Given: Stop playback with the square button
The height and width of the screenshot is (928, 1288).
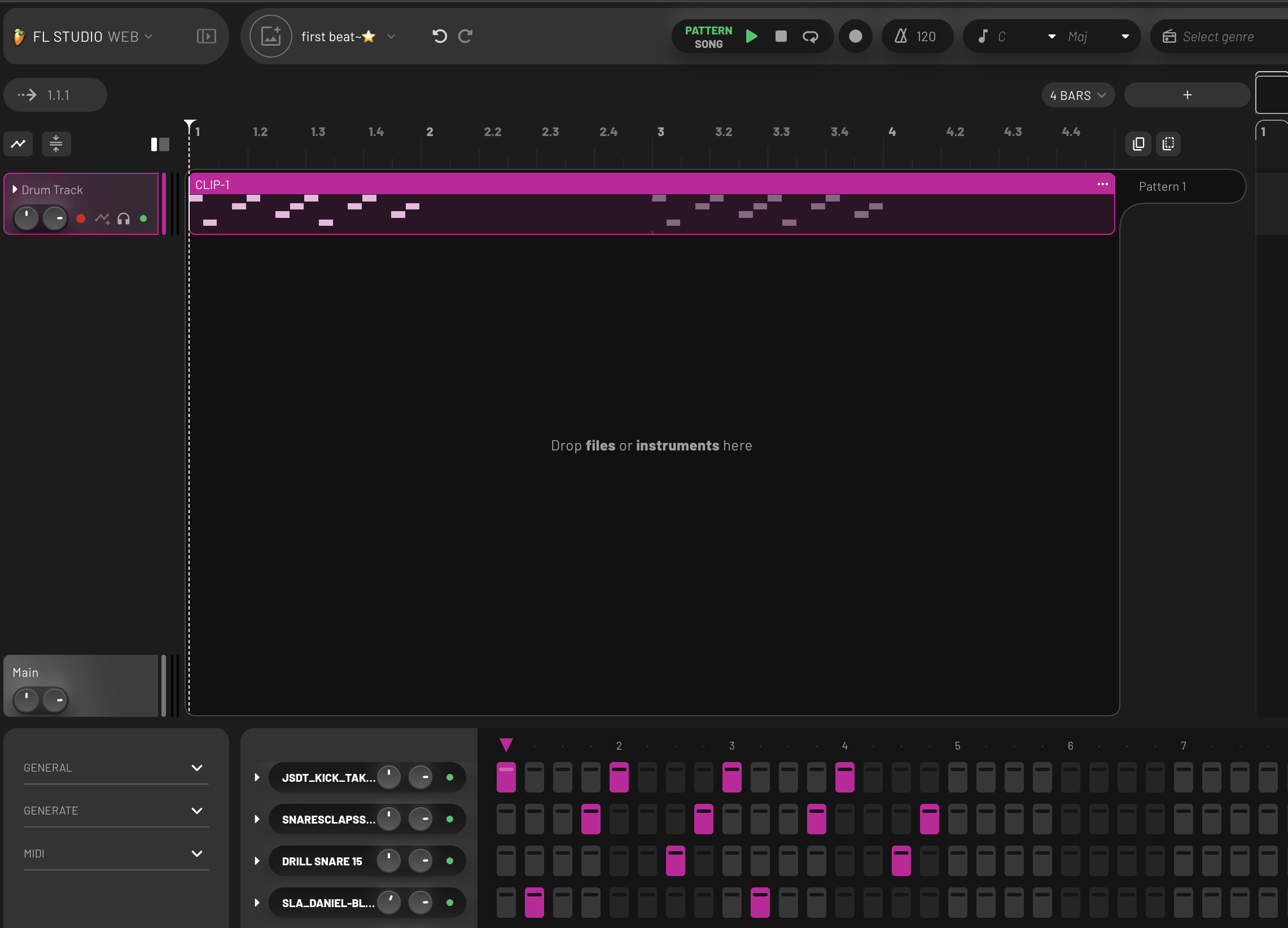Looking at the screenshot, I should [x=781, y=36].
